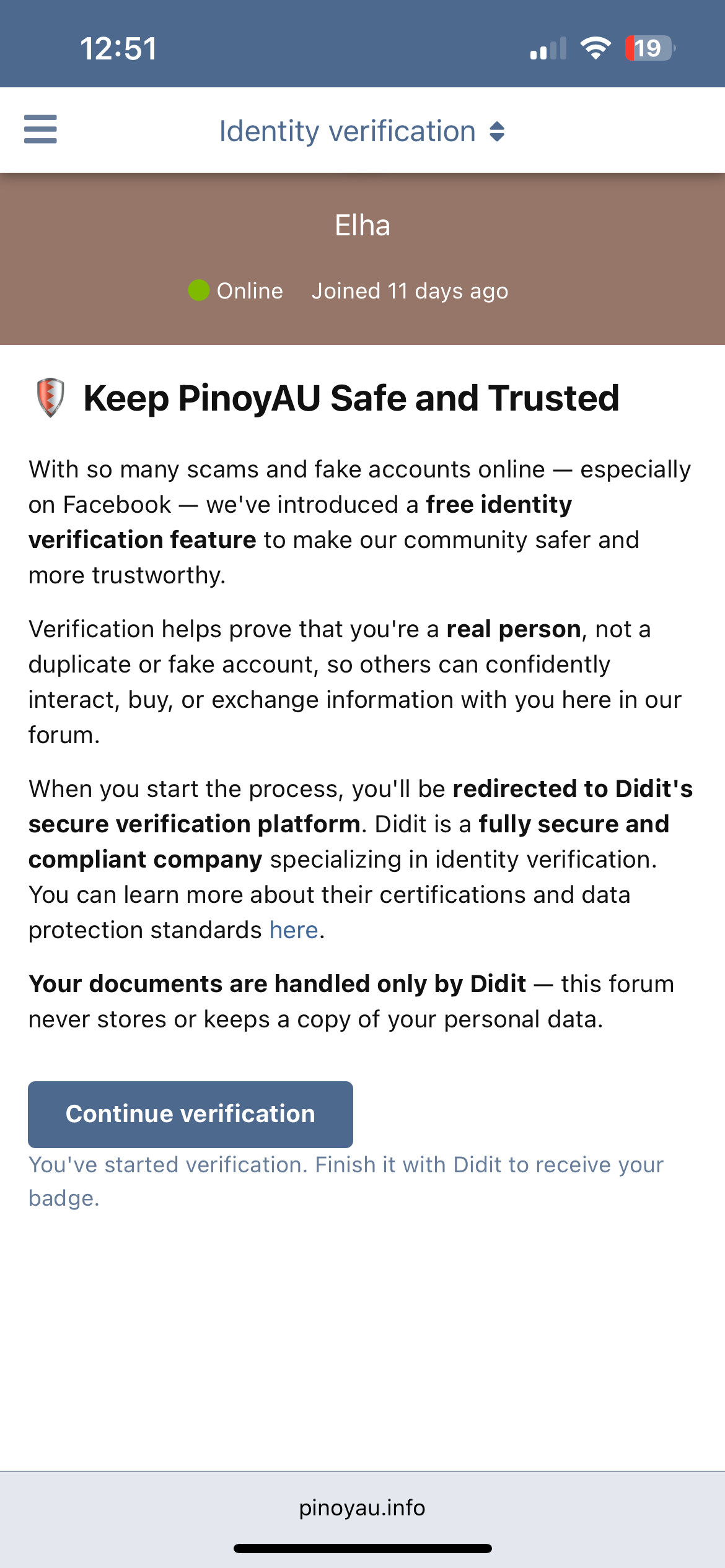
Task: Tap the 12:51 clock in status bar
Action: (119, 48)
